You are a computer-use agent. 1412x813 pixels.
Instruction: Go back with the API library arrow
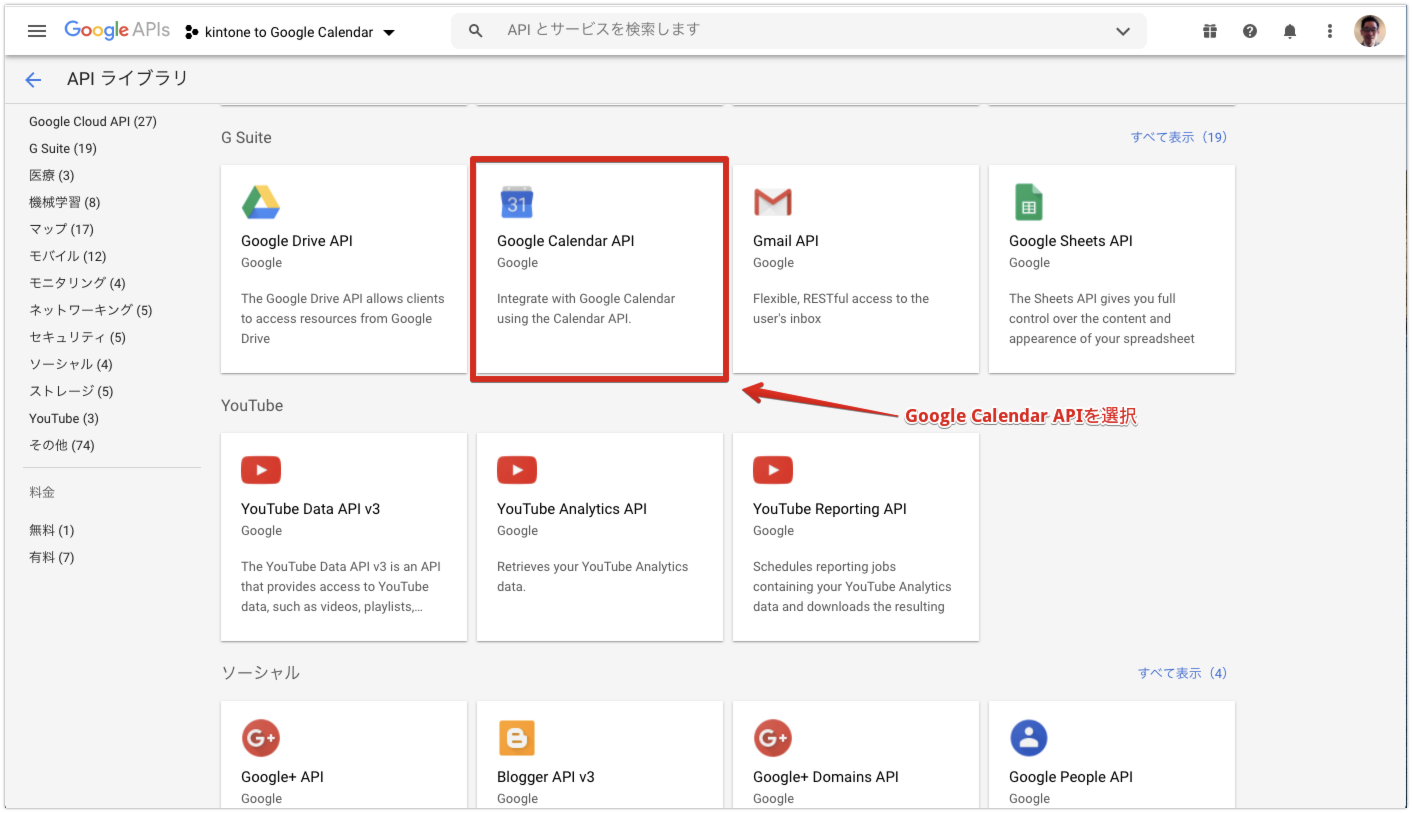(33, 80)
